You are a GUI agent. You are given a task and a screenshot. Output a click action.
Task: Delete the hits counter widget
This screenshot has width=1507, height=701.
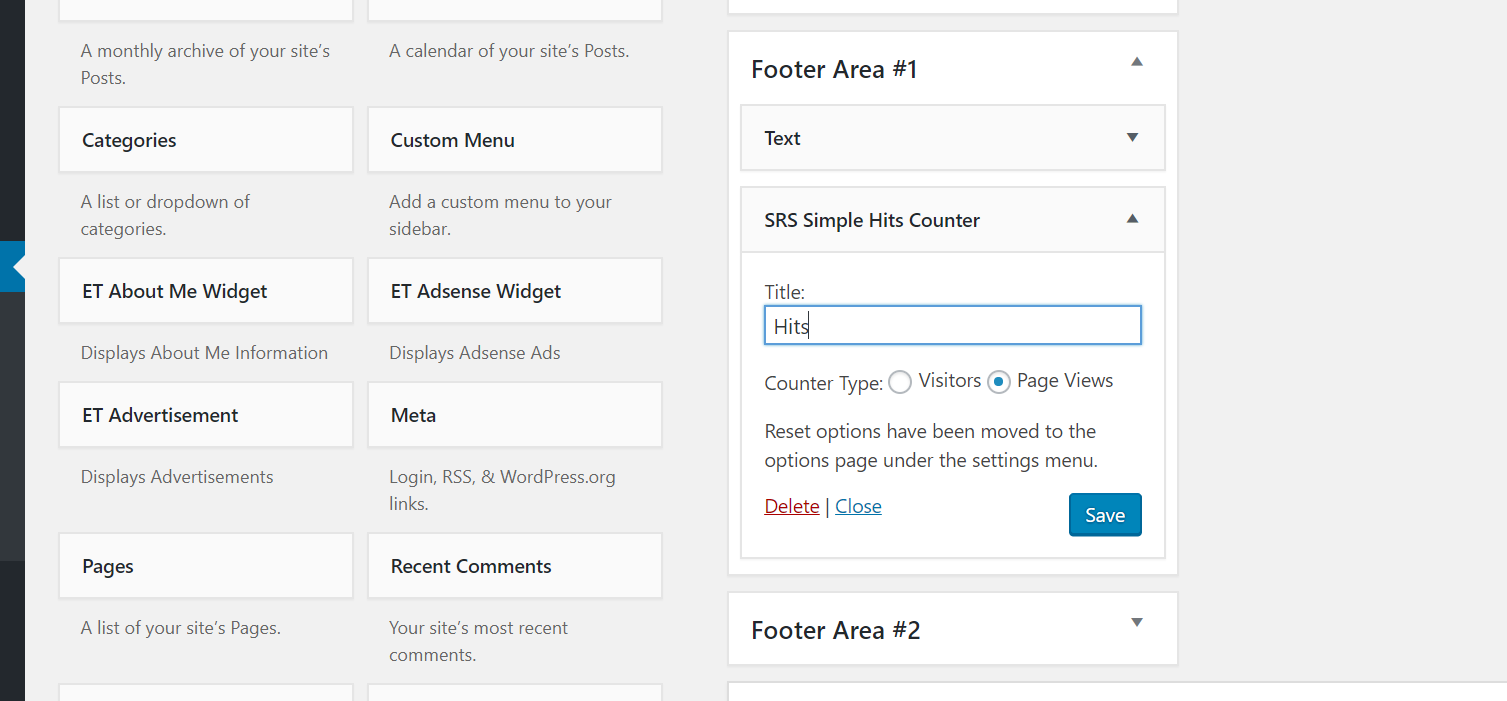(792, 506)
